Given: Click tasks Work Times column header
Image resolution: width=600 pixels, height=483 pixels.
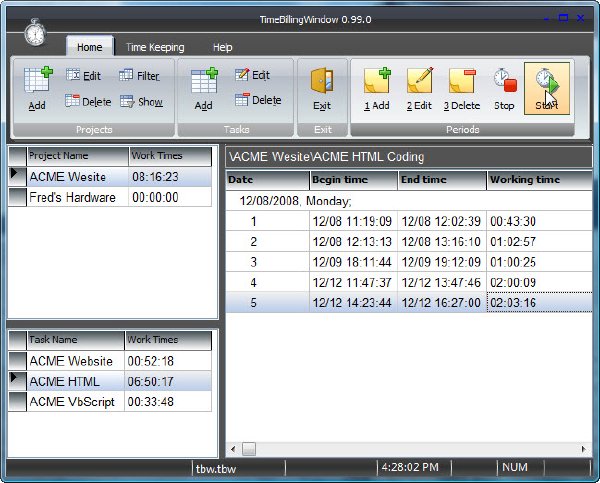Looking at the screenshot, I should (x=168, y=340).
